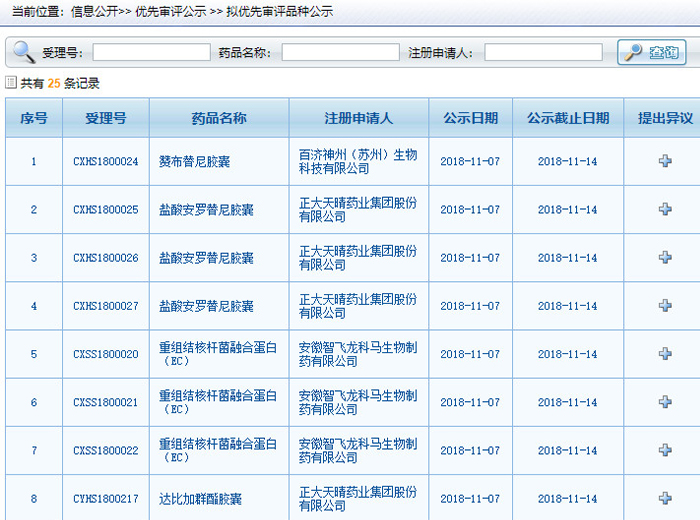Click date 2018-11-07 in row 1
Screen dimensions: 700x520
pyautogui.click(x=470, y=161)
